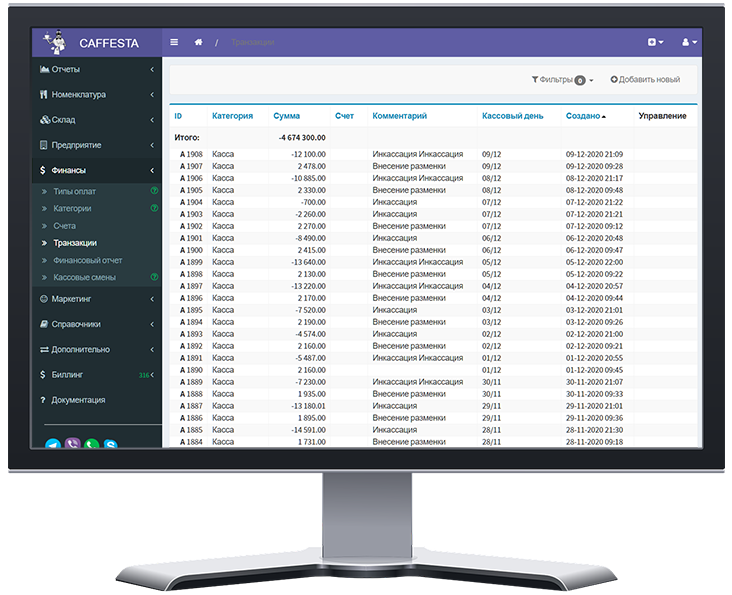Click transaction ID A 1900
This screenshot has height=595, width=732.
[x=191, y=250]
